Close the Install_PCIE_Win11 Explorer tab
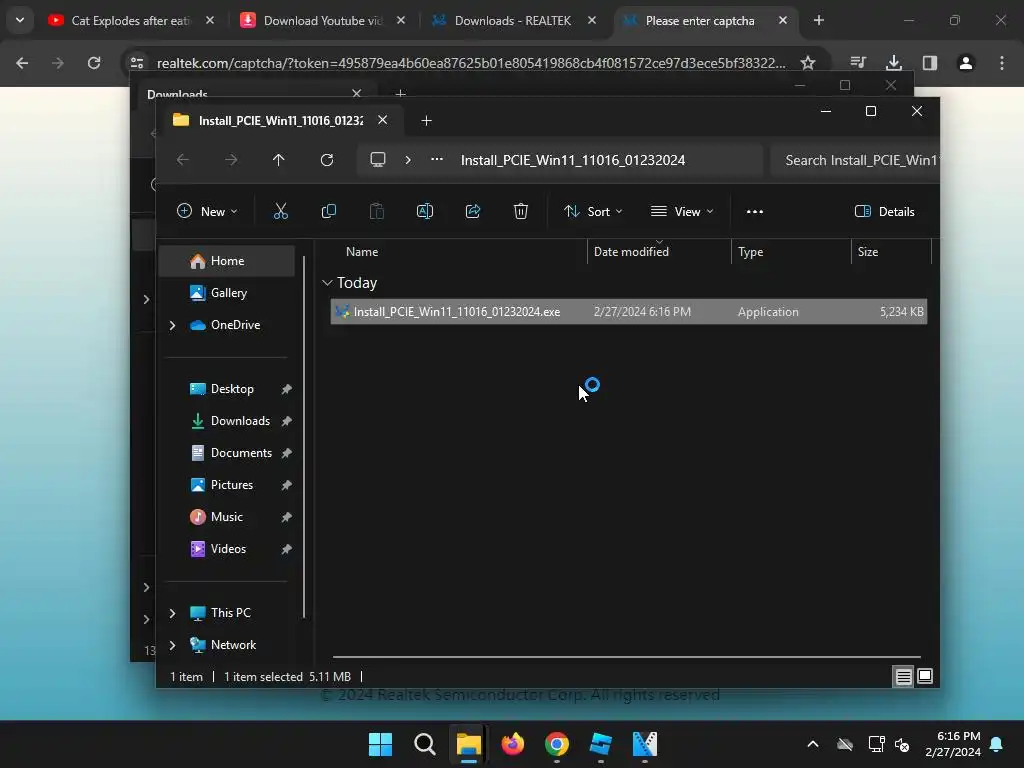 [383, 120]
